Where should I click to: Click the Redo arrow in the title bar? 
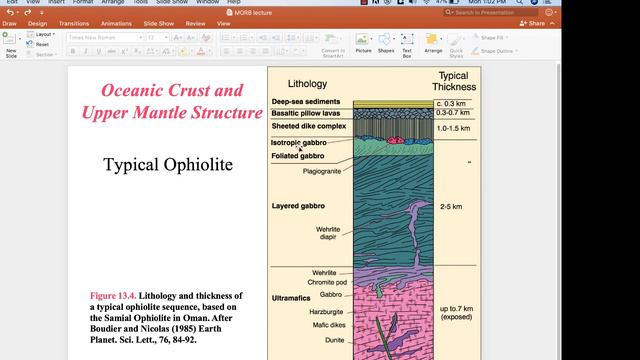click(28, 13)
